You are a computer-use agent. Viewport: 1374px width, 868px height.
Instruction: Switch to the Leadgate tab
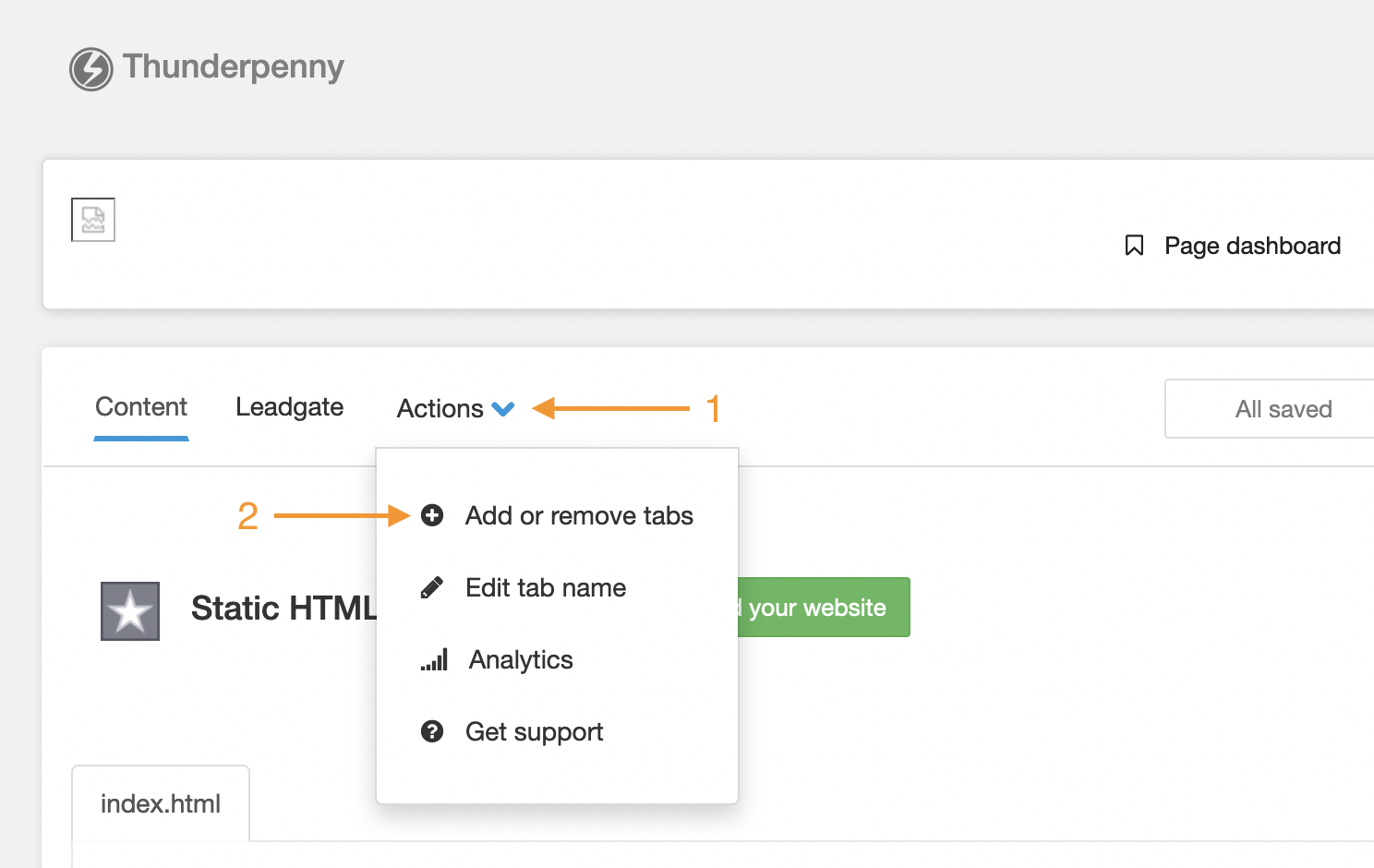289,407
